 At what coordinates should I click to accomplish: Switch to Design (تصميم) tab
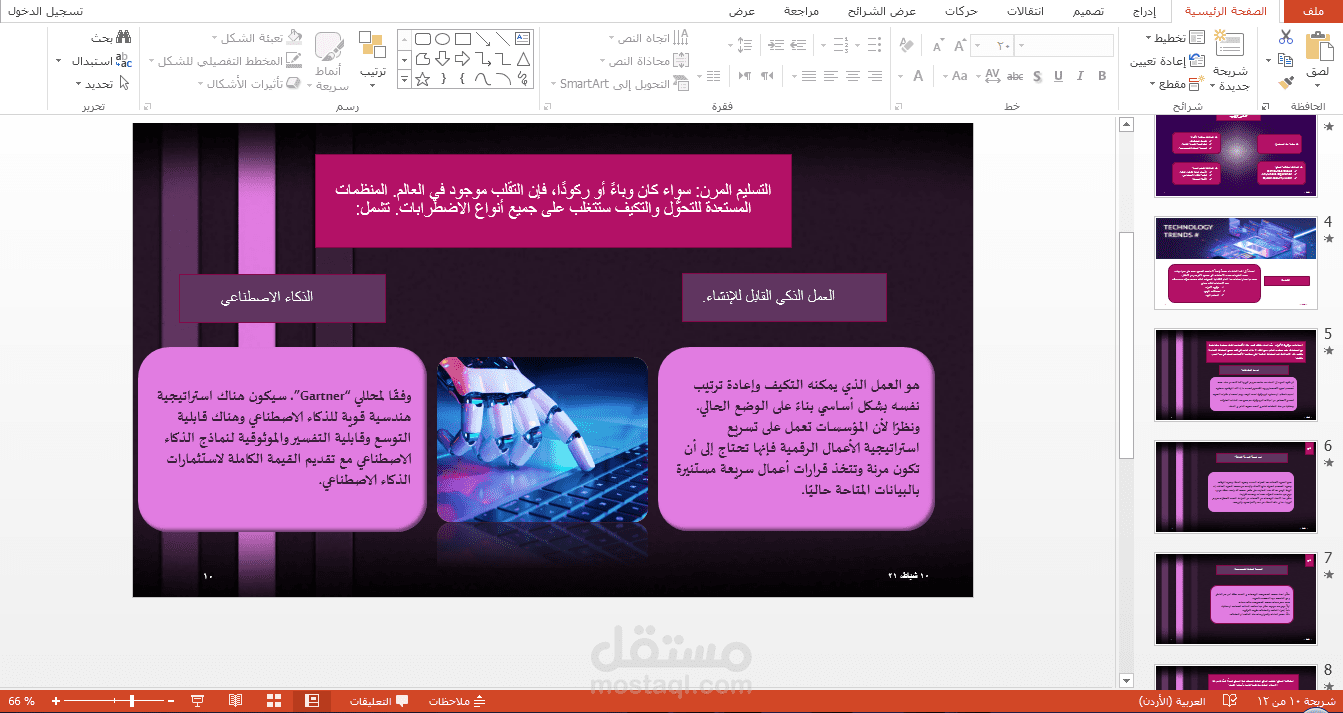point(1088,11)
